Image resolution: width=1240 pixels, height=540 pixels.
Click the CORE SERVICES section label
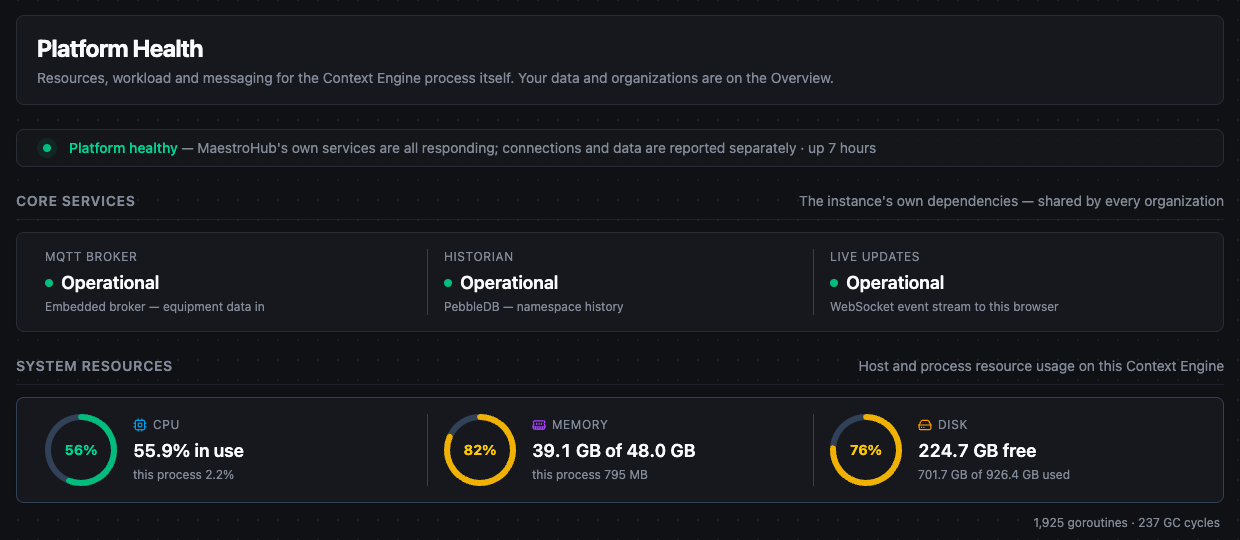pos(76,201)
